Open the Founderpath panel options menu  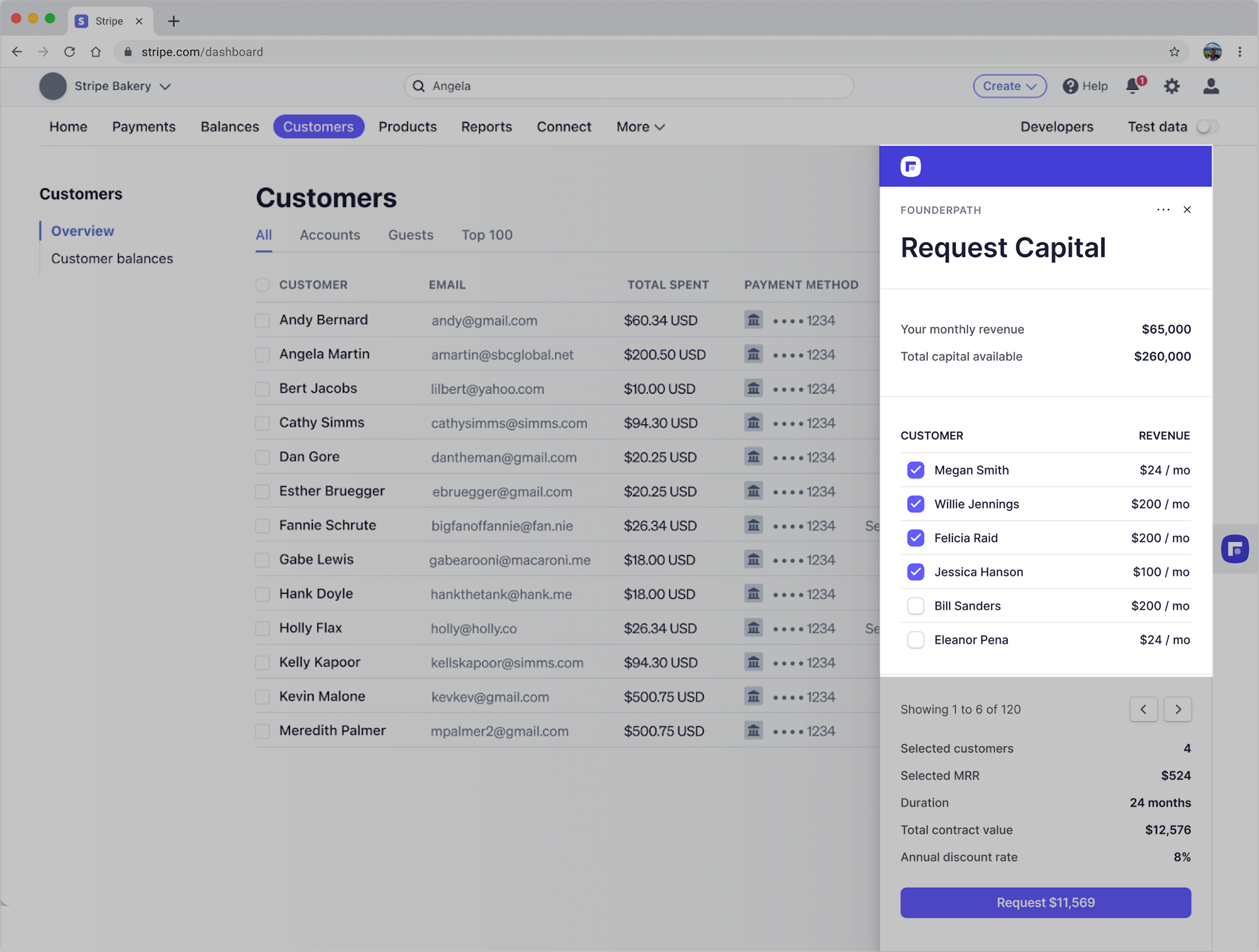point(1163,209)
